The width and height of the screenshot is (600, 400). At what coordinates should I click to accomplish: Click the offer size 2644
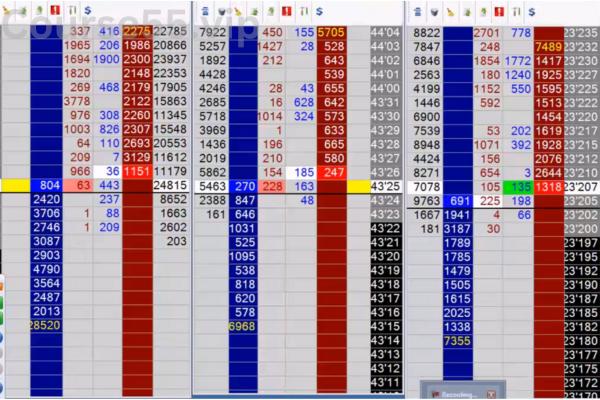(x=549, y=173)
